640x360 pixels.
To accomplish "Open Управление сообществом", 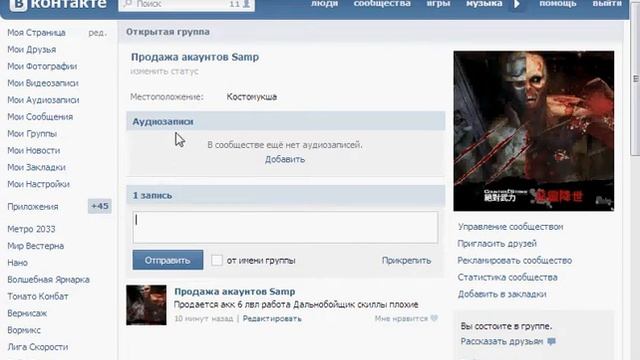I will (x=510, y=227).
